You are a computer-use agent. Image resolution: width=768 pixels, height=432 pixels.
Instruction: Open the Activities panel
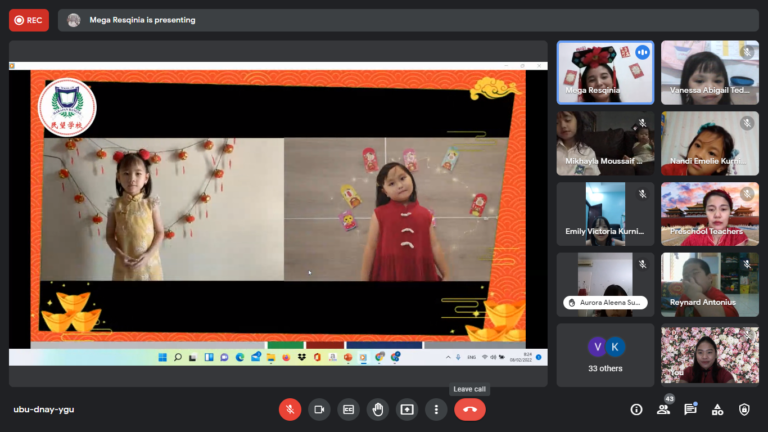pyautogui.click(x=717, y=409)
